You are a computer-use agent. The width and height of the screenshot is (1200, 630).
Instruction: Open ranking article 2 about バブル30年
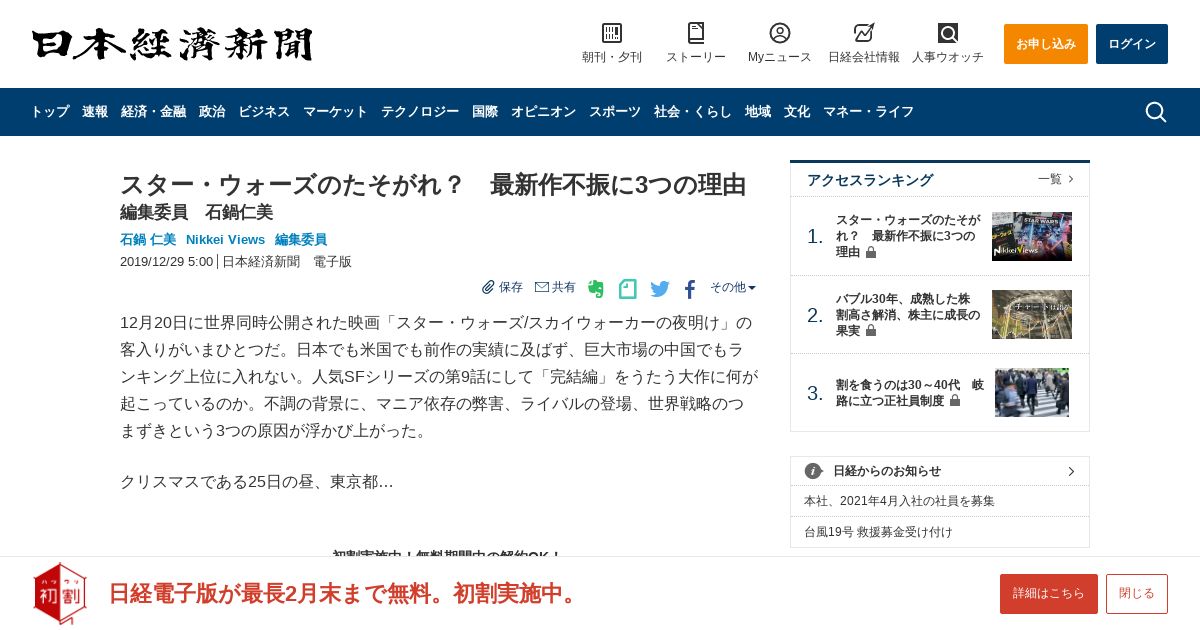(908, 315)
